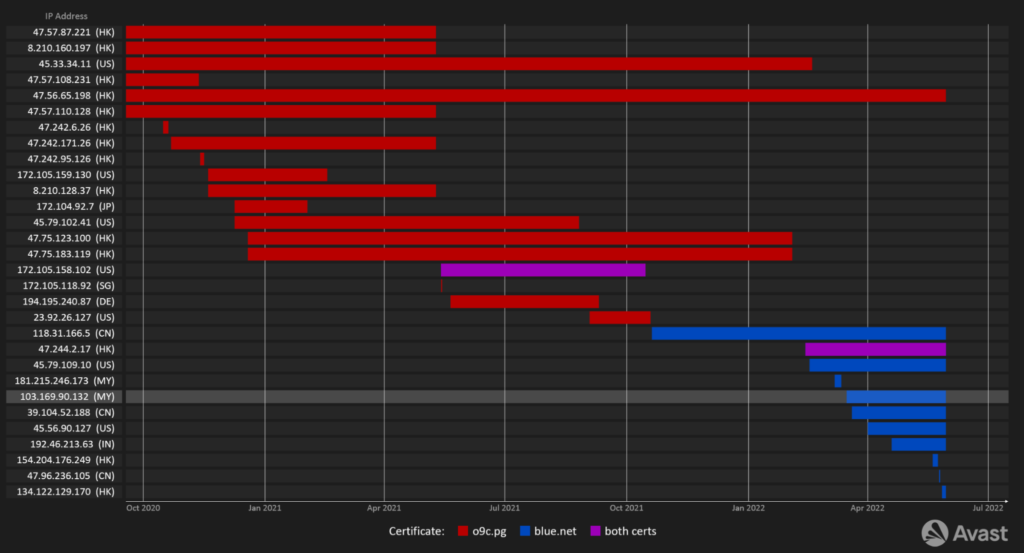Screen dimensions: 1024x553
Task: Click the red bar for 23.92.26.127
Action: tap(620, 317)
